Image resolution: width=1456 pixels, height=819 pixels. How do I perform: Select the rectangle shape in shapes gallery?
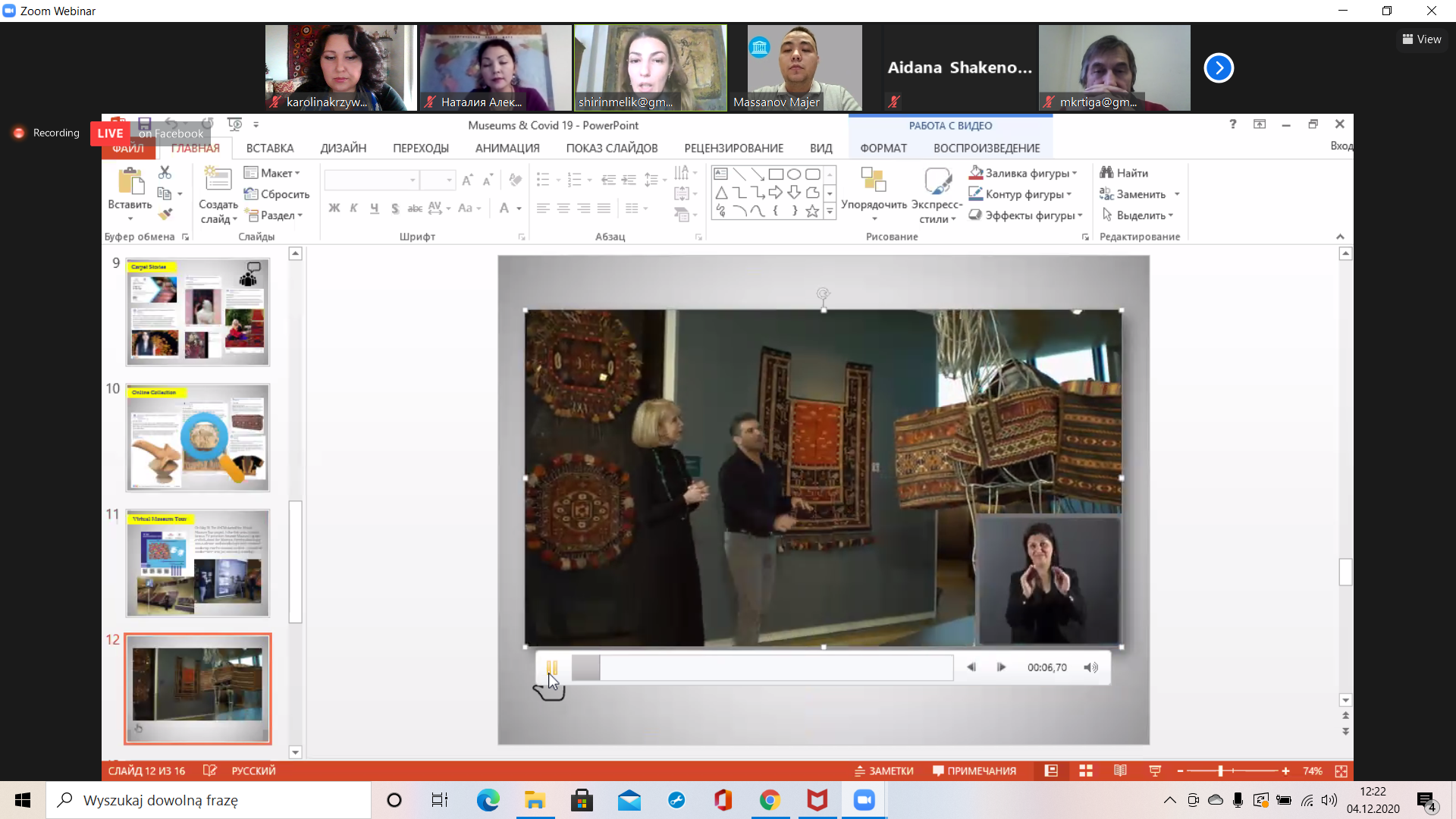(776, 174)
